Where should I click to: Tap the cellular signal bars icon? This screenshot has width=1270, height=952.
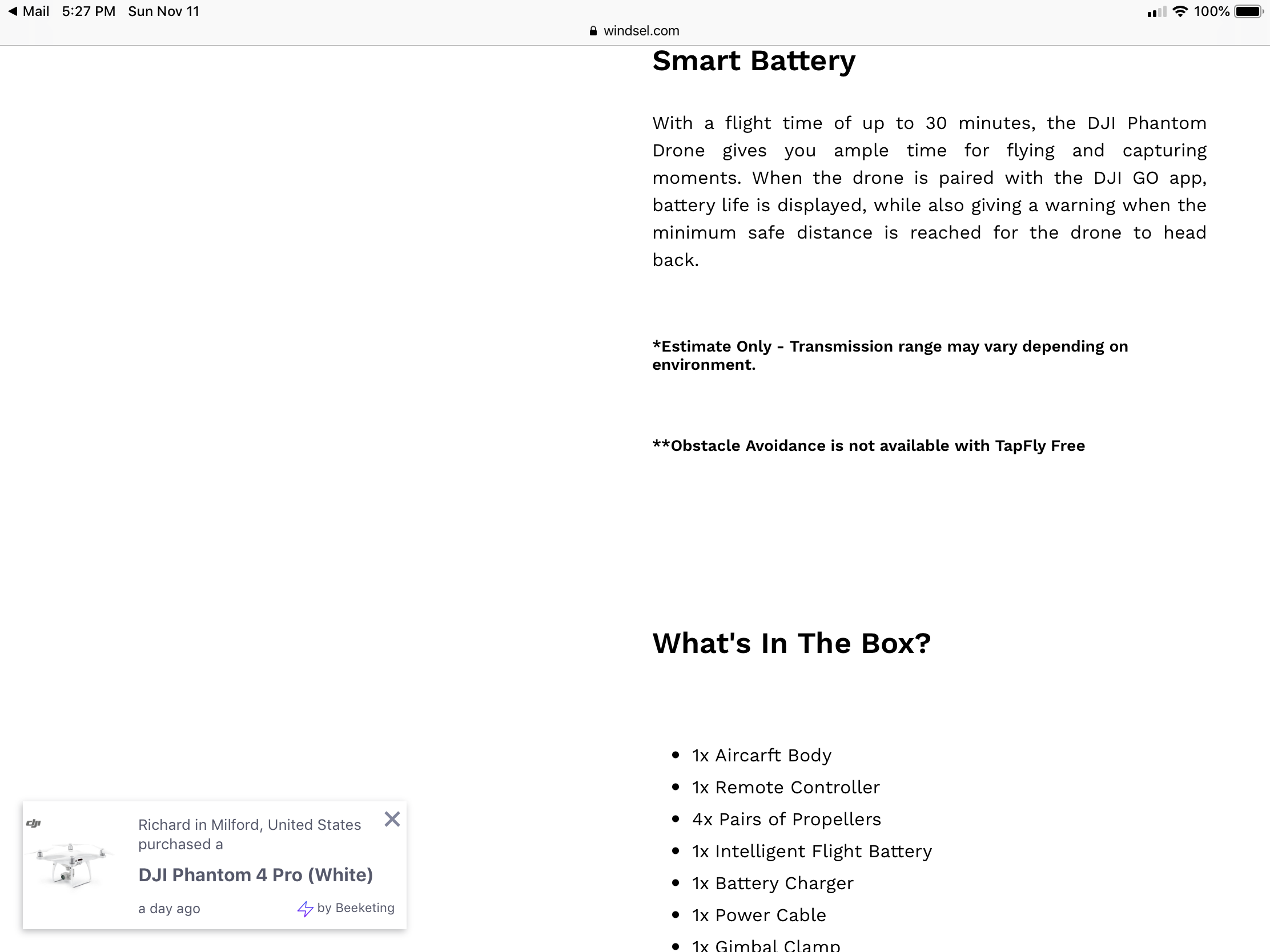(x=1156, y=12)
